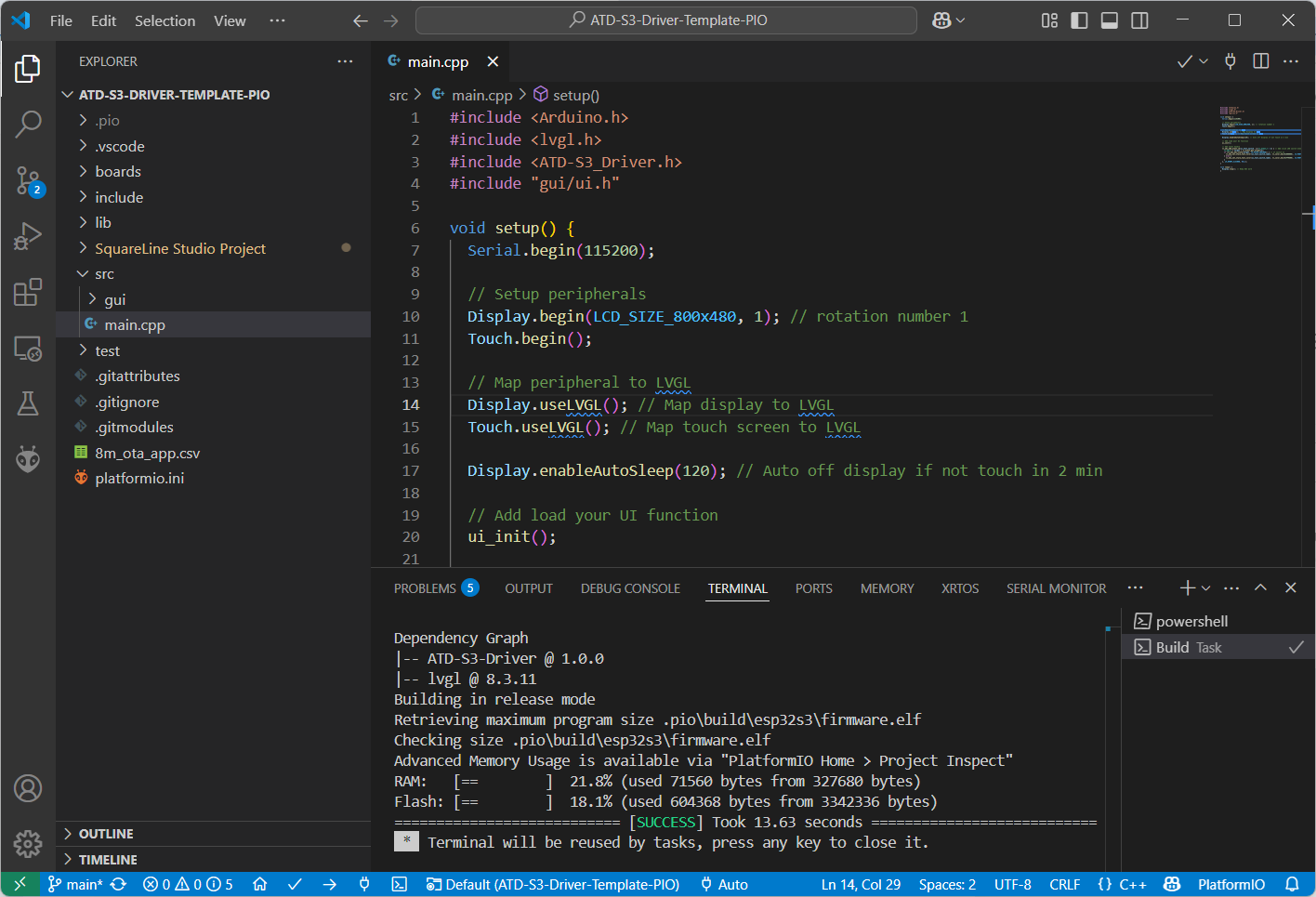Toggle the secondary side bar layout
Screen dimensions: 1316x897
pos(1139,20)
